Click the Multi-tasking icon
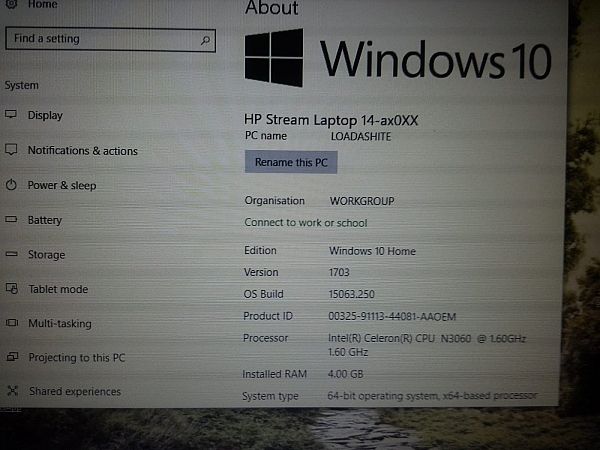The width and height of the screenshot is (600, 450). click(x=12, y=323)
